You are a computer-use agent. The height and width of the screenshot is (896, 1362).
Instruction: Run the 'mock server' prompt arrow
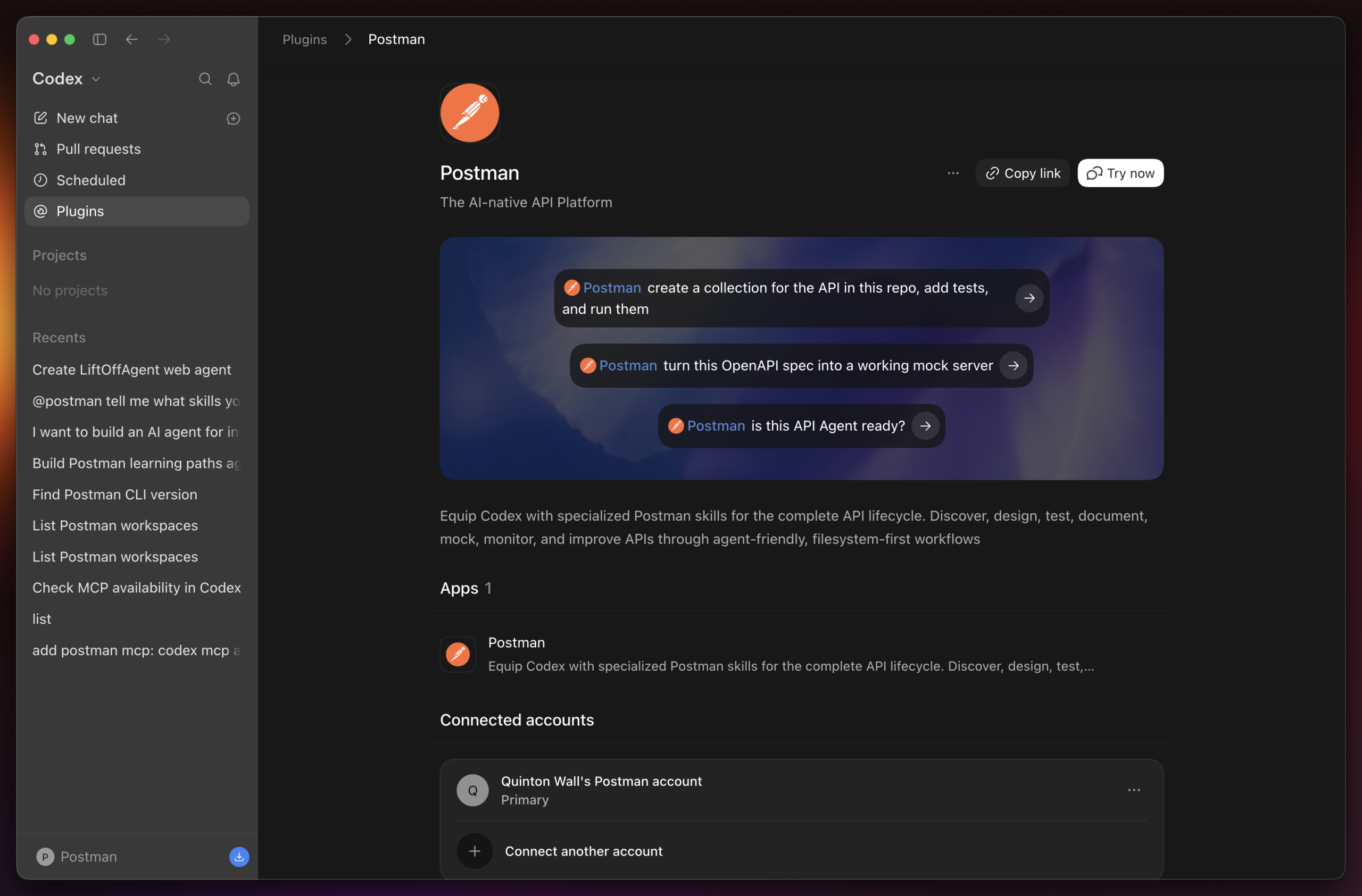click(1013, 365)
